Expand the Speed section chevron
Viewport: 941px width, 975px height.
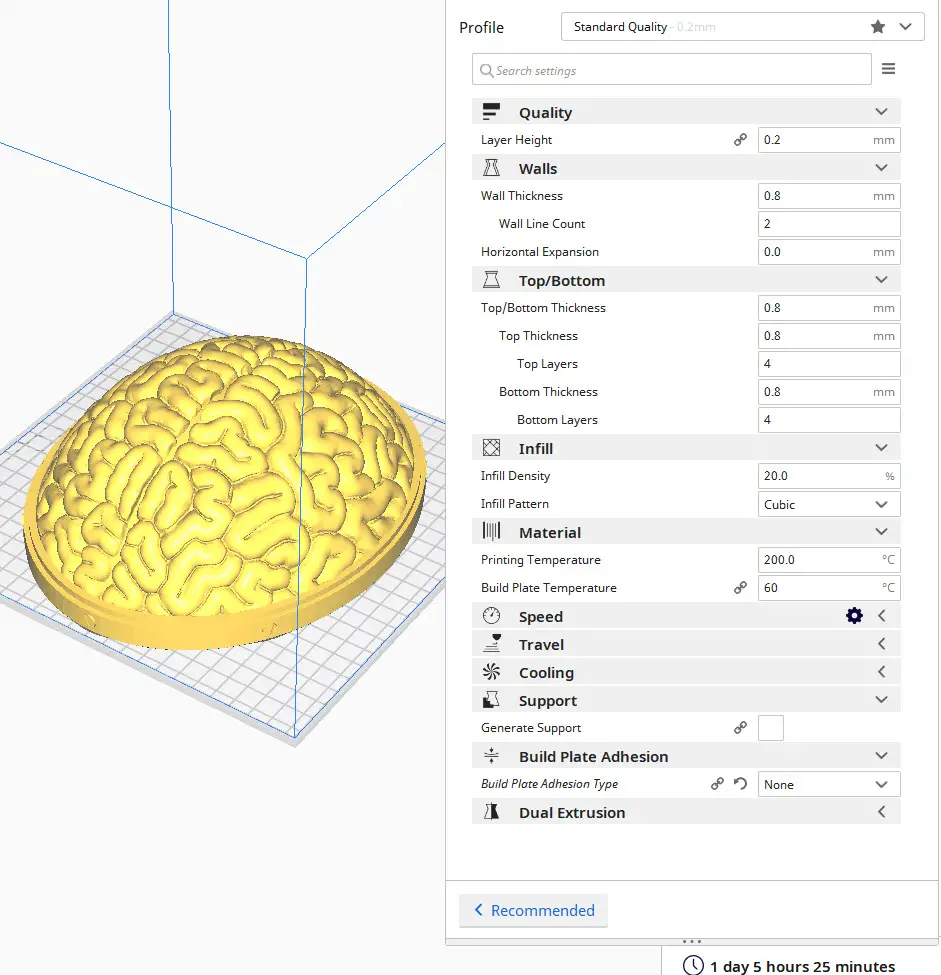tap(881, 616)
